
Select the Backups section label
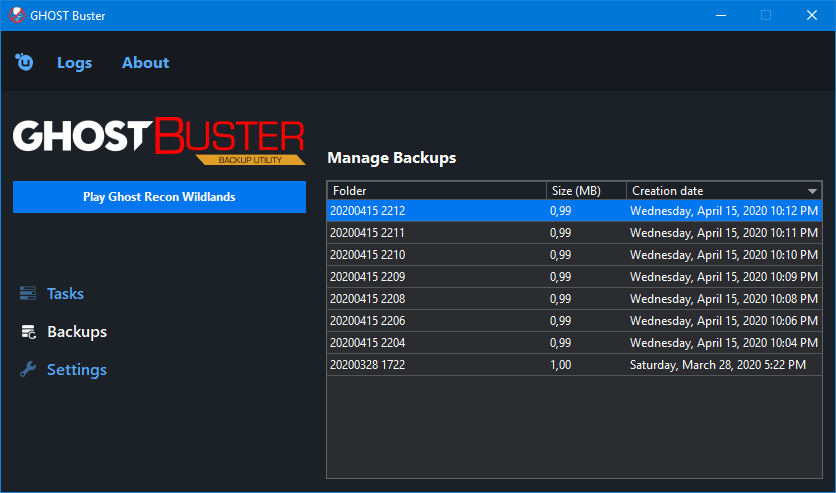point(77,332)
